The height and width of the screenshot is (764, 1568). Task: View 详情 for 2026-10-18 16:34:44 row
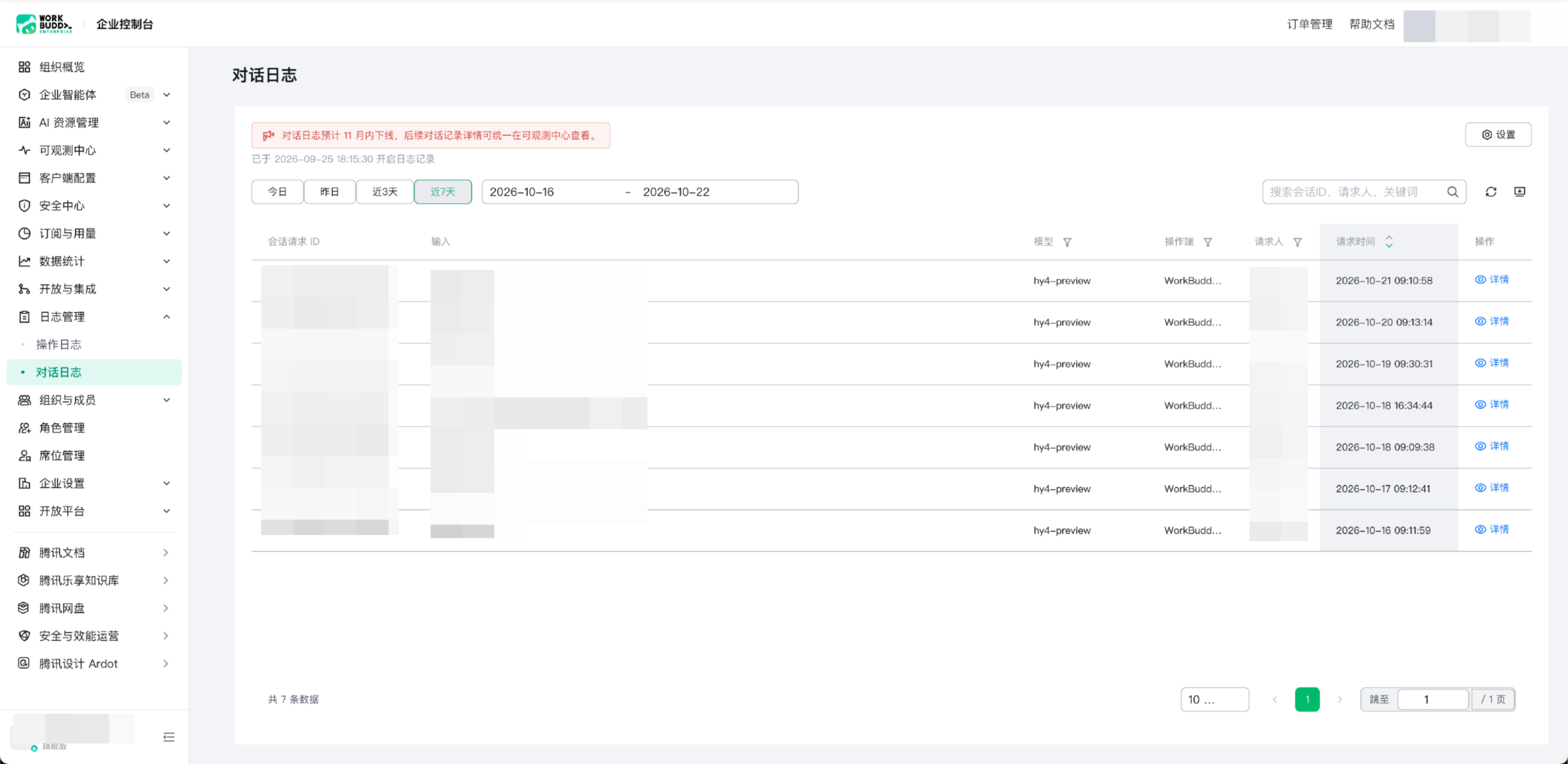pyautogui.click(x=1491, y=404)
